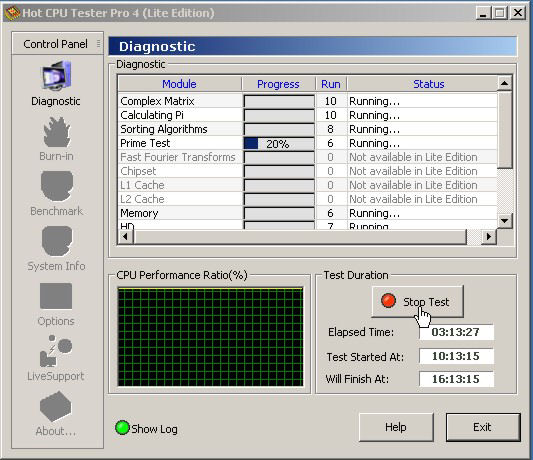
Task: Click the Prime Test 20% progress bar
Action: pos(279,143)
